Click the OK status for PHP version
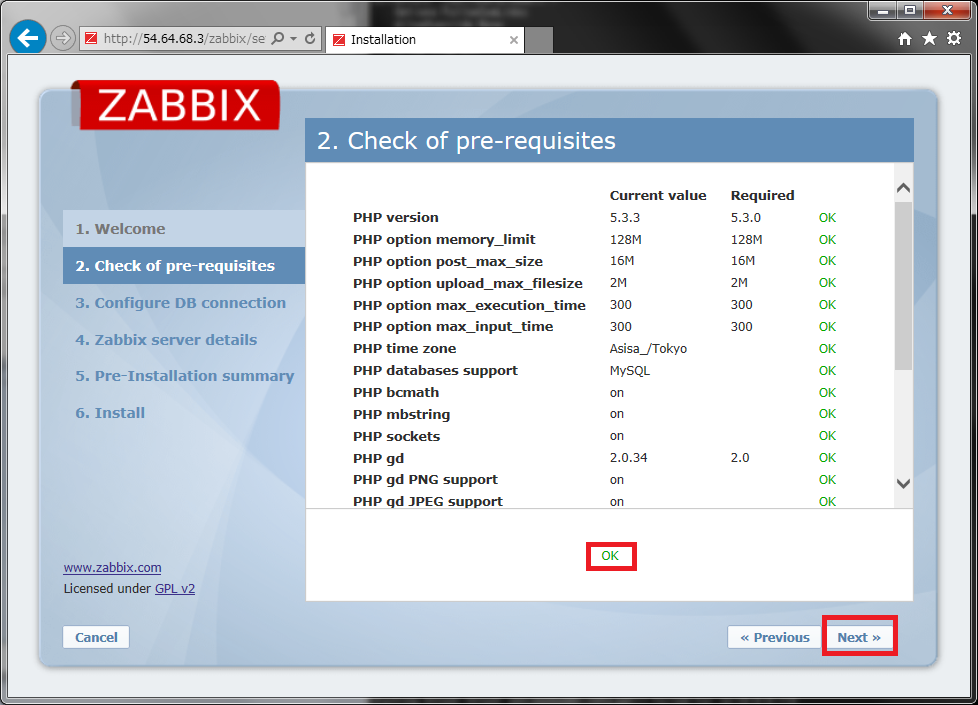This screenshot has width=978, height=705. (x=827, y=218)
